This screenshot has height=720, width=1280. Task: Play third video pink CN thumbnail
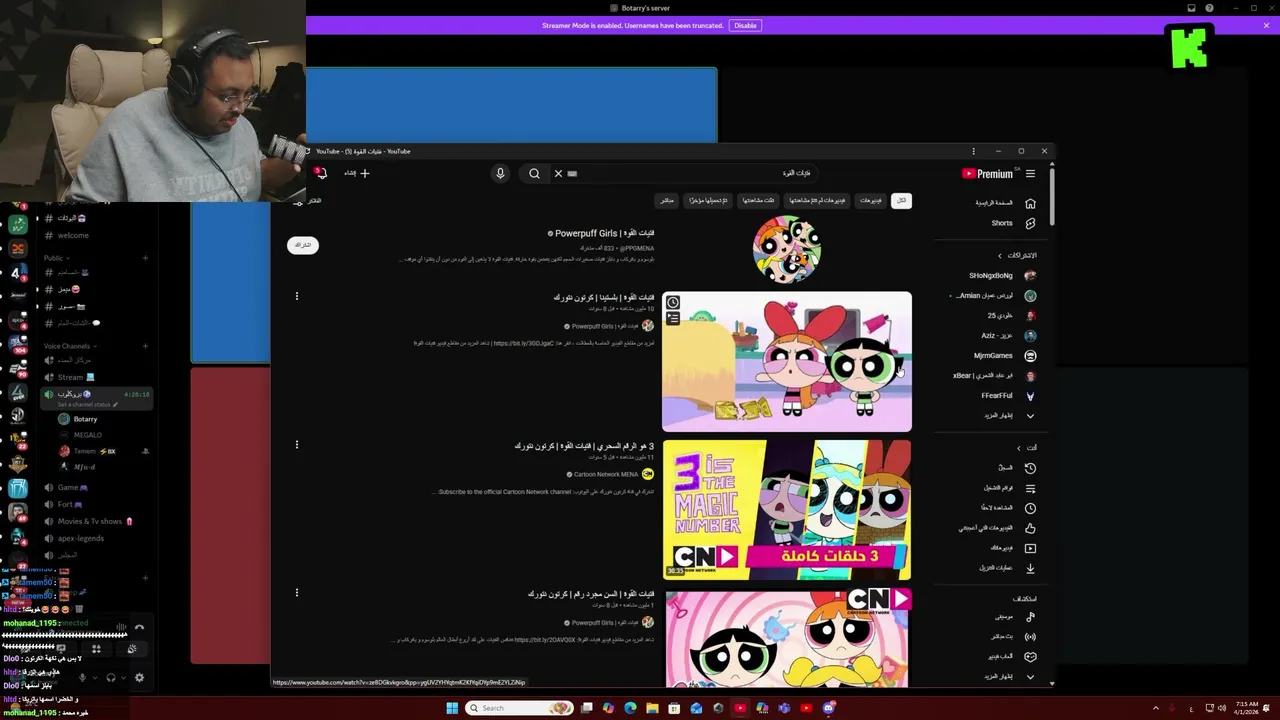[787, 638]
